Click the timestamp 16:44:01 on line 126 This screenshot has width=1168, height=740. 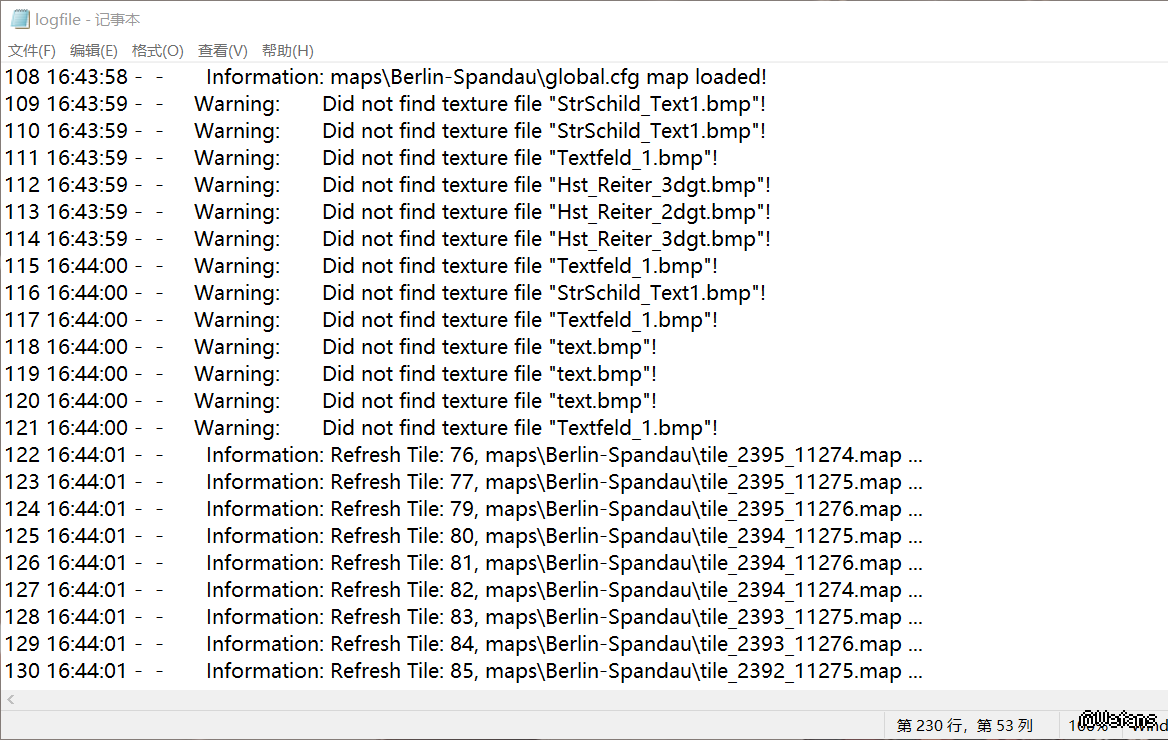click(x=87, y=563)
